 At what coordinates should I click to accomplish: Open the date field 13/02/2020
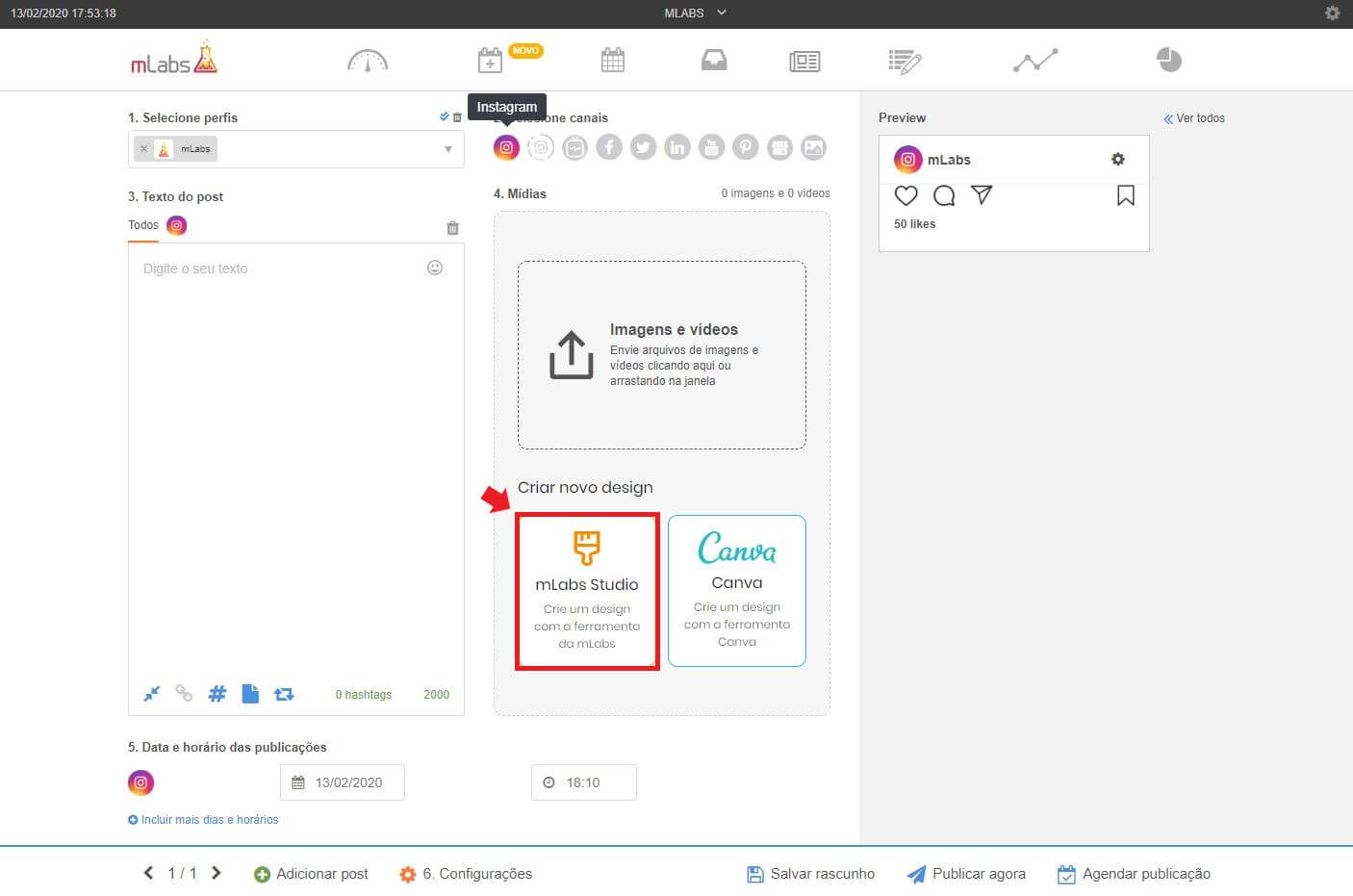[343, 782]
